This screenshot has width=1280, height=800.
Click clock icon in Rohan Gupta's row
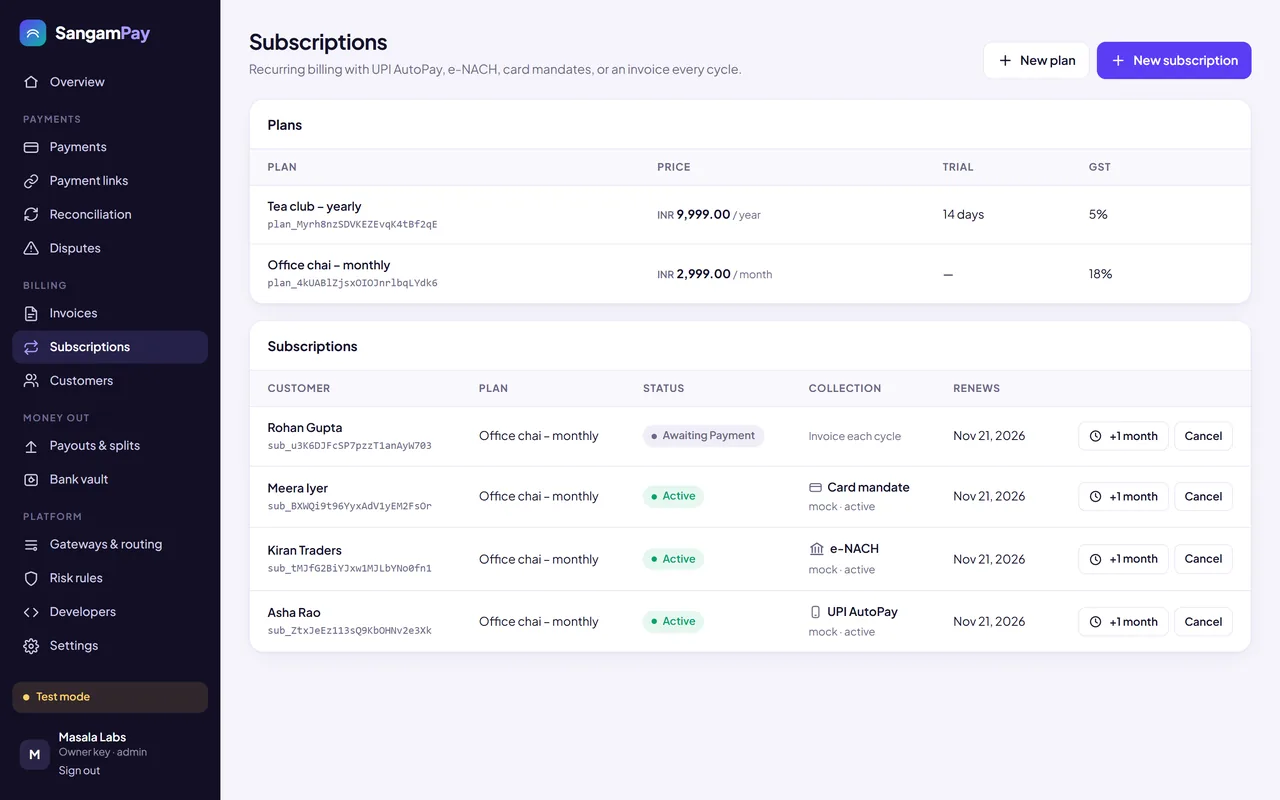click(x=1096, y=436)
